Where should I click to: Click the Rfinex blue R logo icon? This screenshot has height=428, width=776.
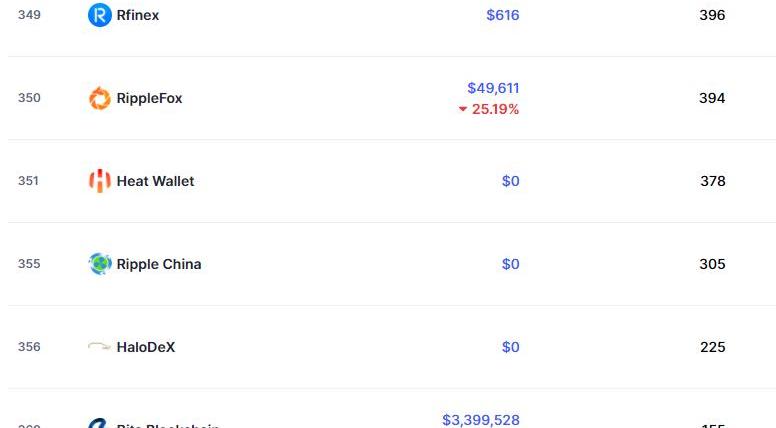(x=99, y=15)
